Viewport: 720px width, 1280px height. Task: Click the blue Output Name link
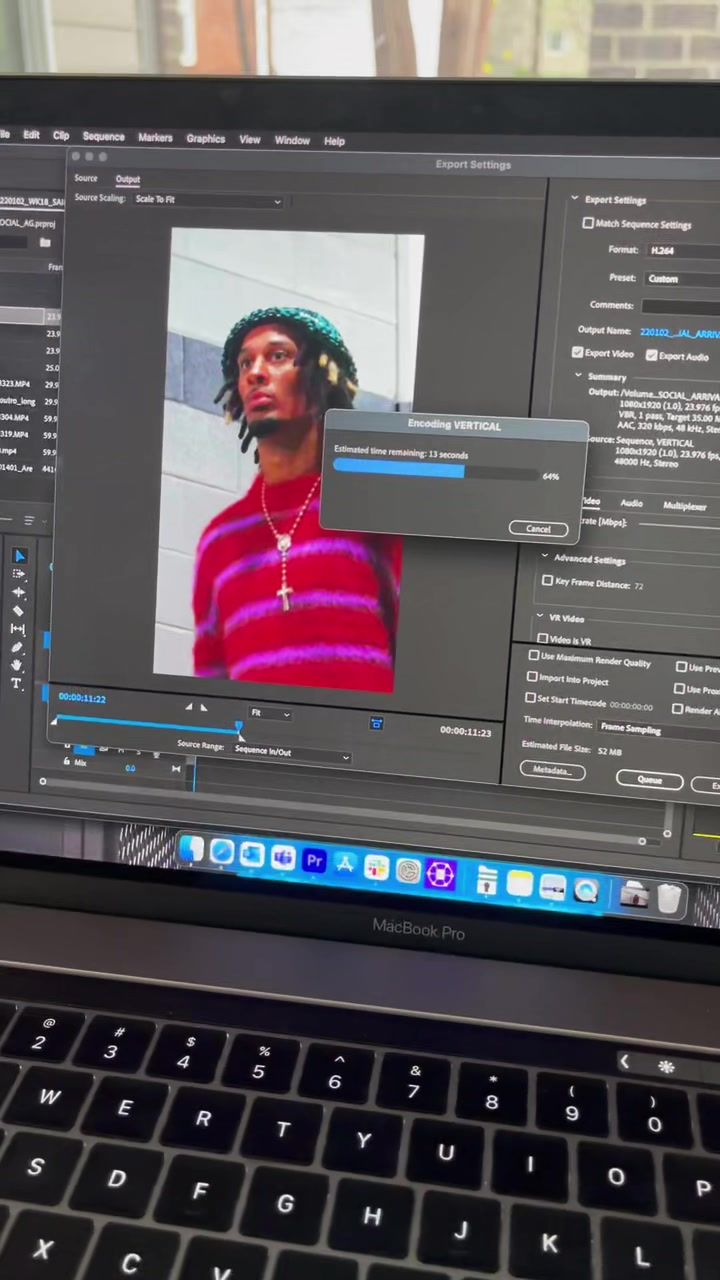click(680, 333)
